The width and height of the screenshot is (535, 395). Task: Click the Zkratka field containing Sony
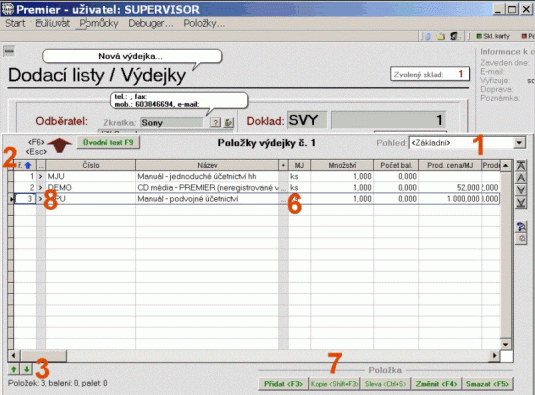coord(171,122)
